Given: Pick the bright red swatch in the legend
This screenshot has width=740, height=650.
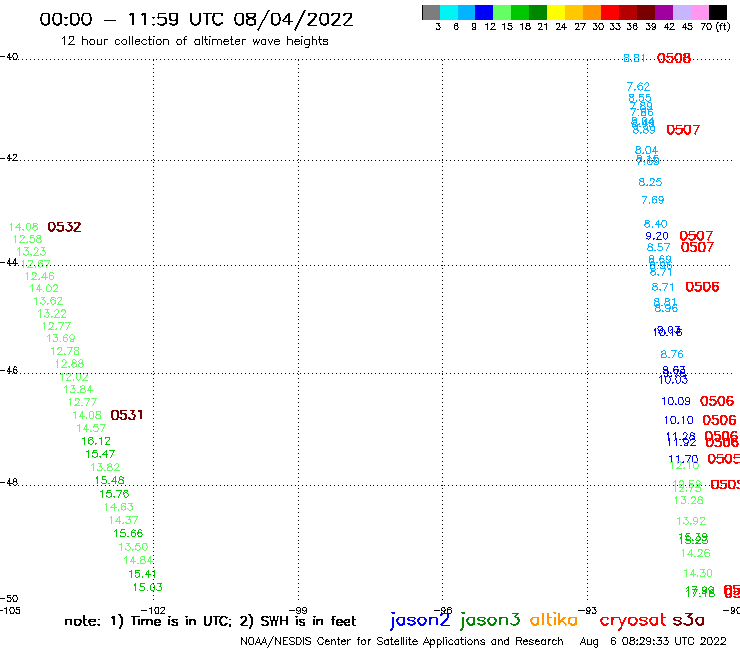Looking at the screenshot, I should point(610,12).
